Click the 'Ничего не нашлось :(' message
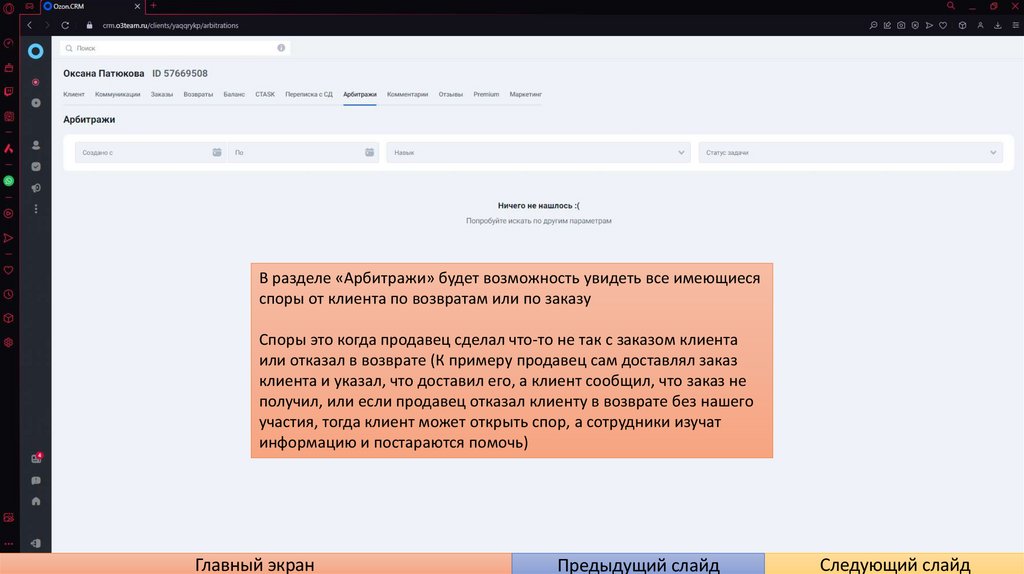This screenshot has height=574, width=1024. [539, 206]
